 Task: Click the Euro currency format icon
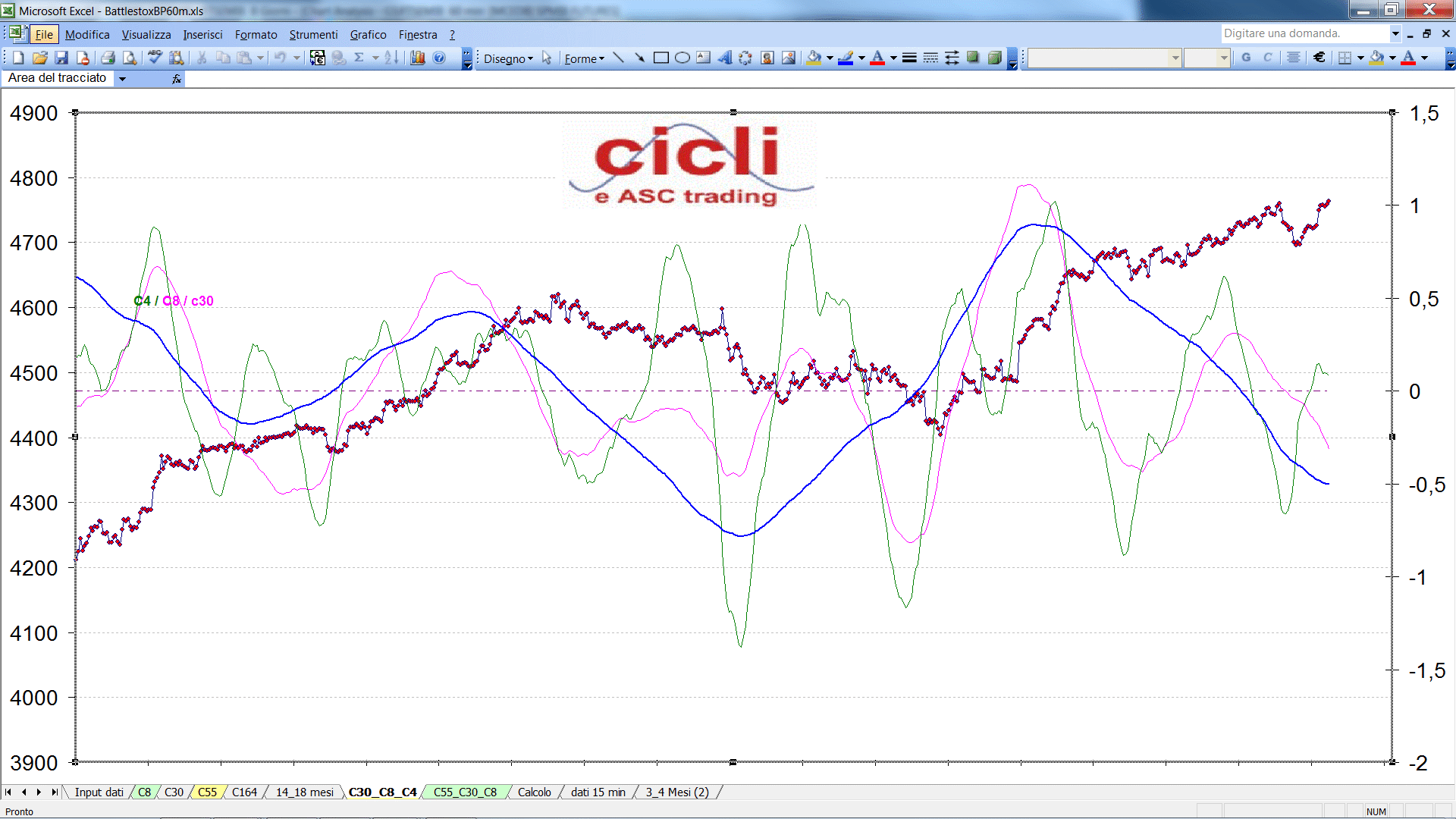click(x=1319, y=58)
